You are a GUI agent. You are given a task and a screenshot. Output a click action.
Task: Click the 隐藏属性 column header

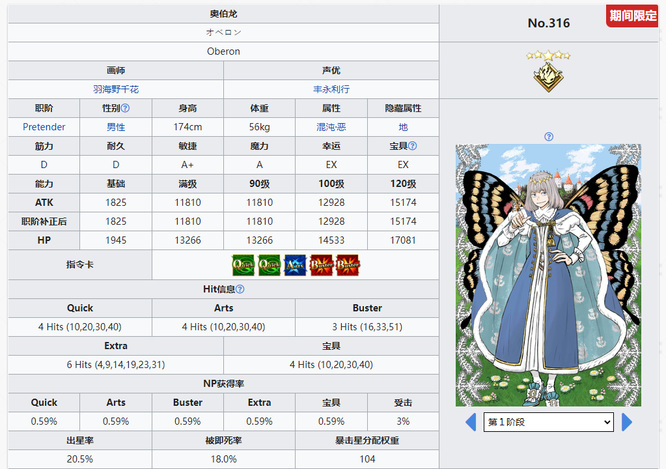pos(403,108)
